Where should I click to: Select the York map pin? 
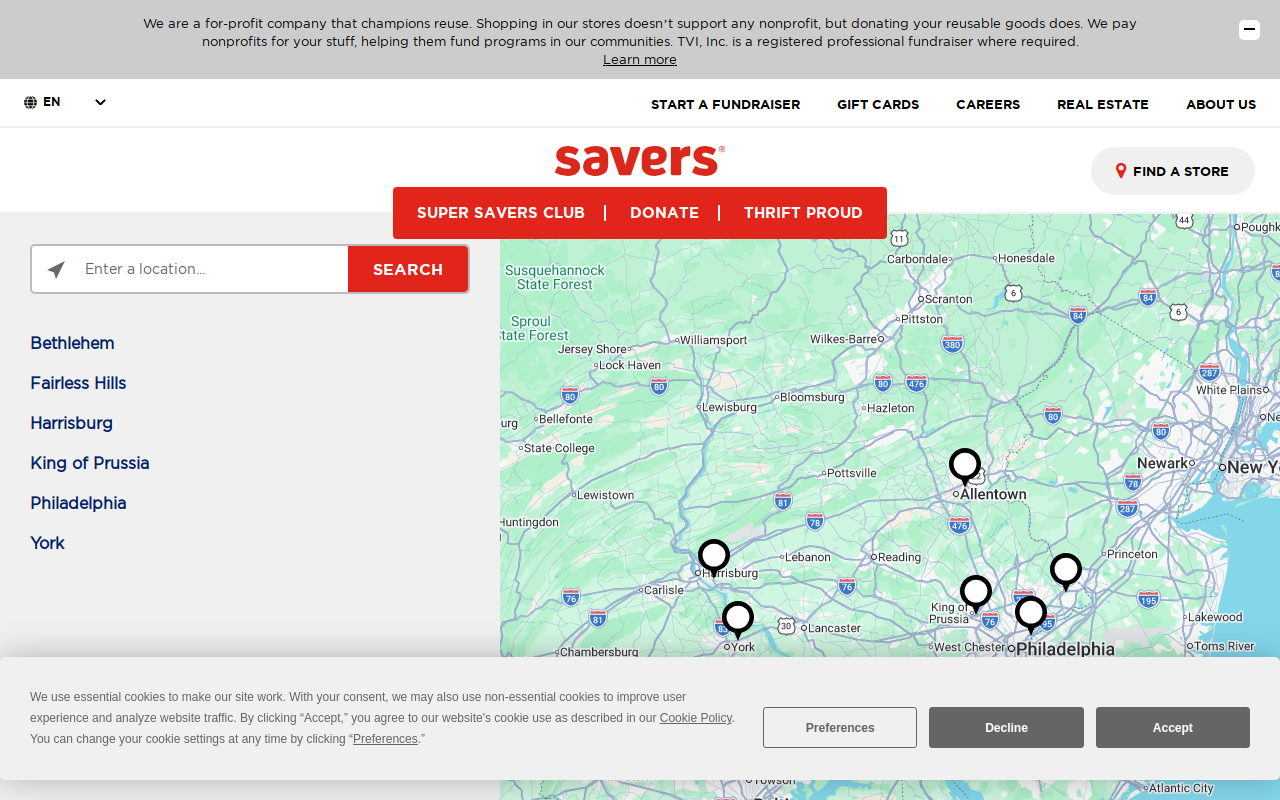click(738, 619)
